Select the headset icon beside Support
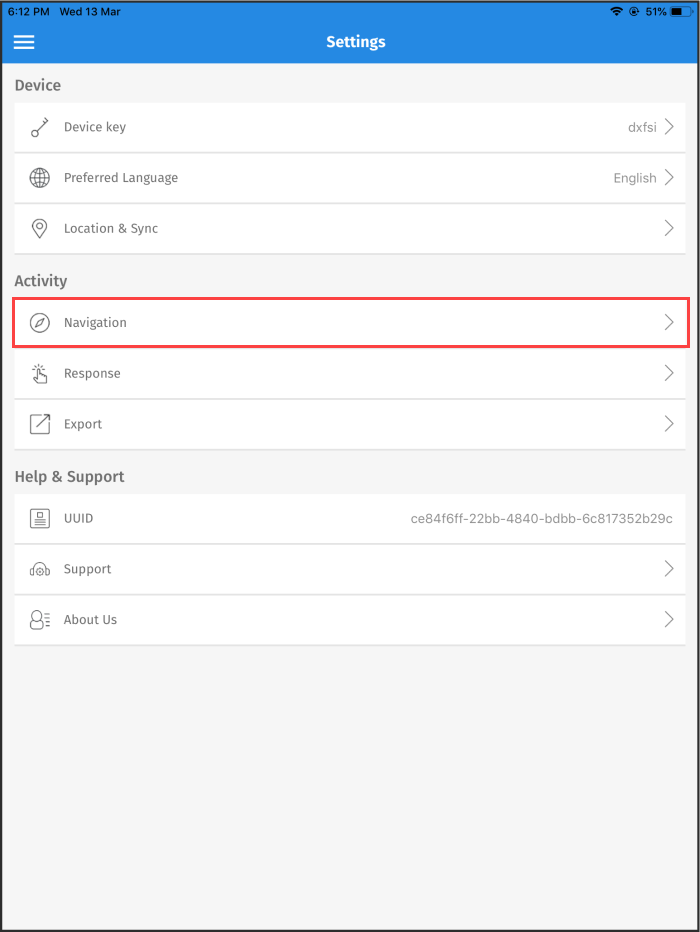 point(39,568)
